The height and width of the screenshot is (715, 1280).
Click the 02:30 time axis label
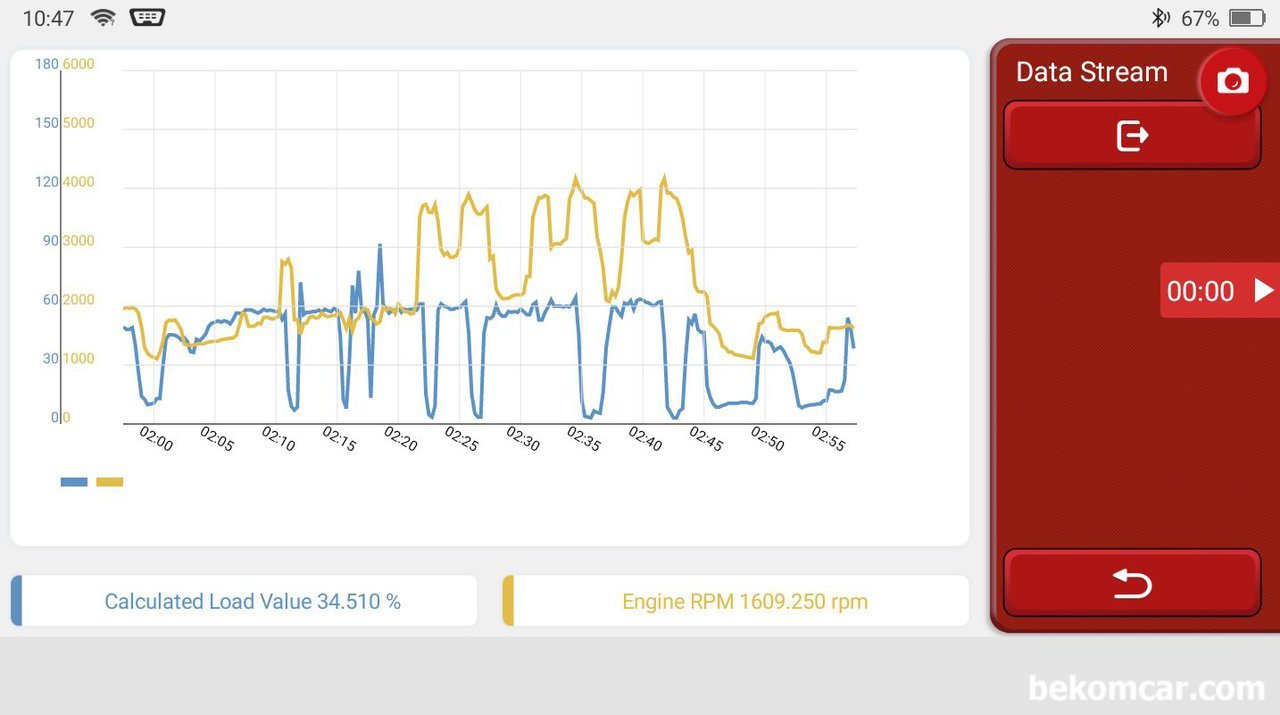click(x=523, y=439)
